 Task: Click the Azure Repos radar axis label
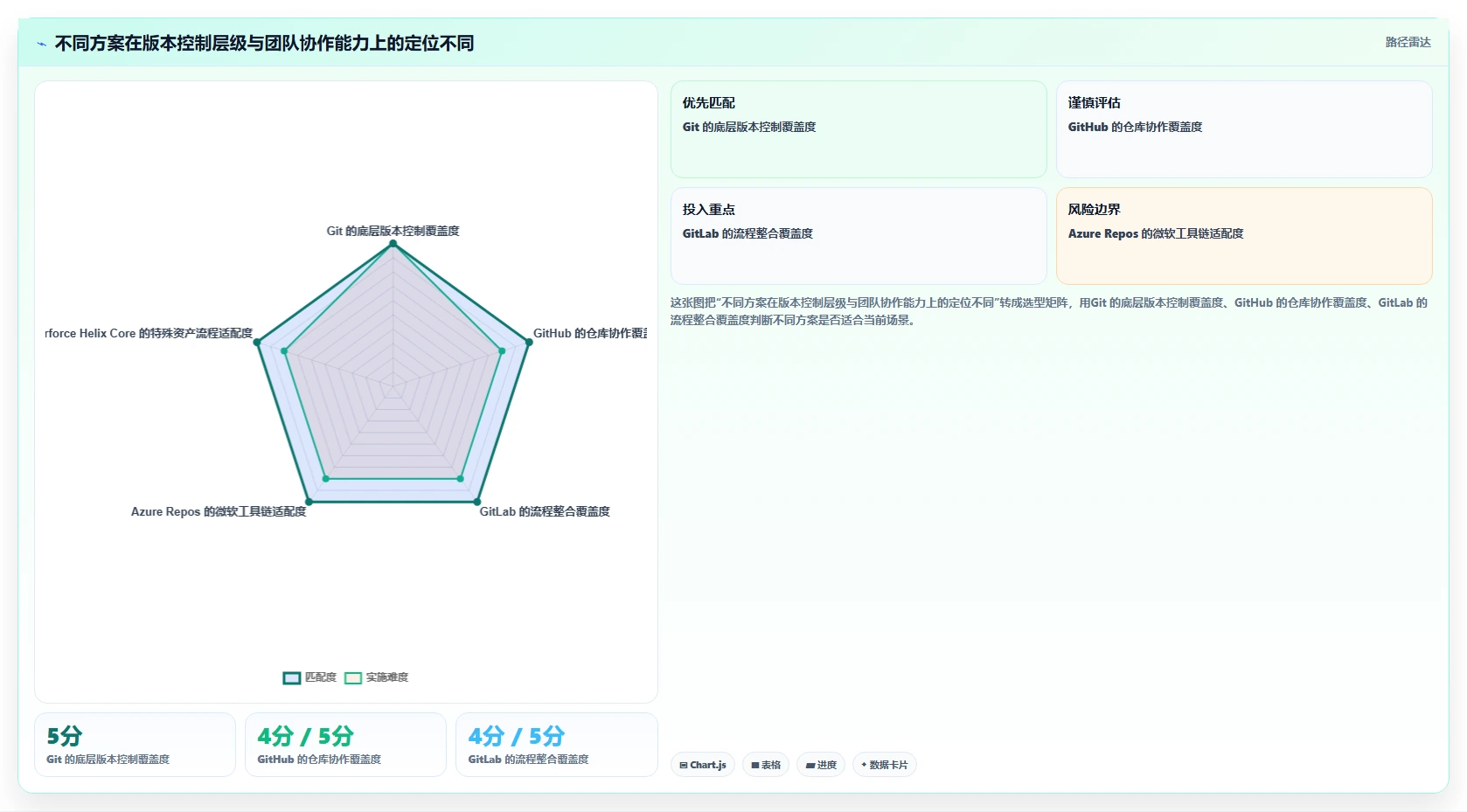pos(219,511)
